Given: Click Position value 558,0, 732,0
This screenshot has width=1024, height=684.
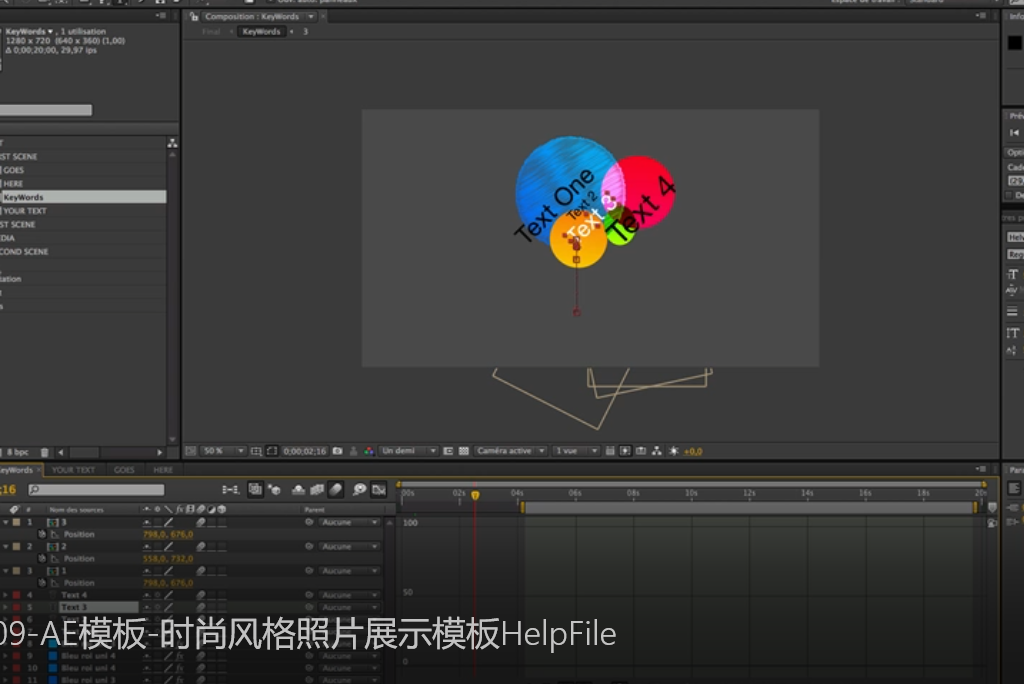Looking at the screenshot, I should click(x=168, y=559).
